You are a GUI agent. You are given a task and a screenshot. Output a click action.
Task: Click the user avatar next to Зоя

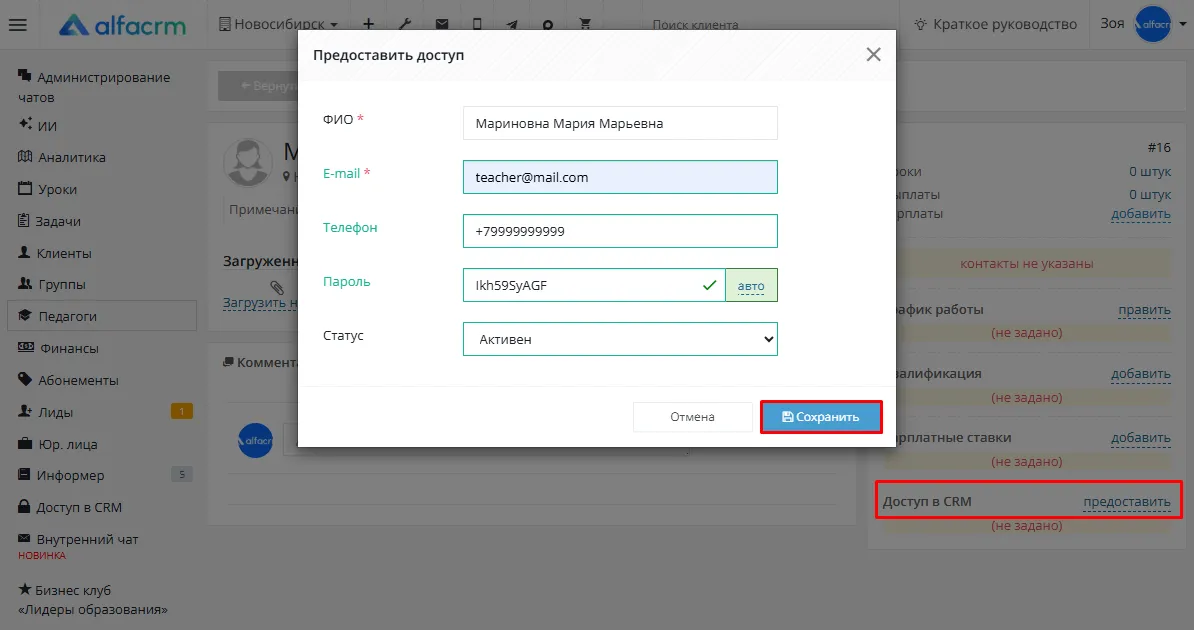point(1153,24)
